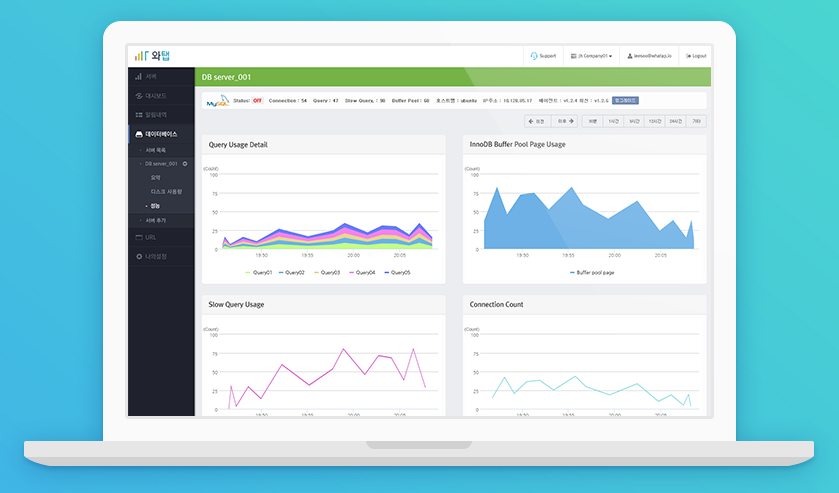
Task: Toggle the Buffer pool page legend
Action: (592, 272)
